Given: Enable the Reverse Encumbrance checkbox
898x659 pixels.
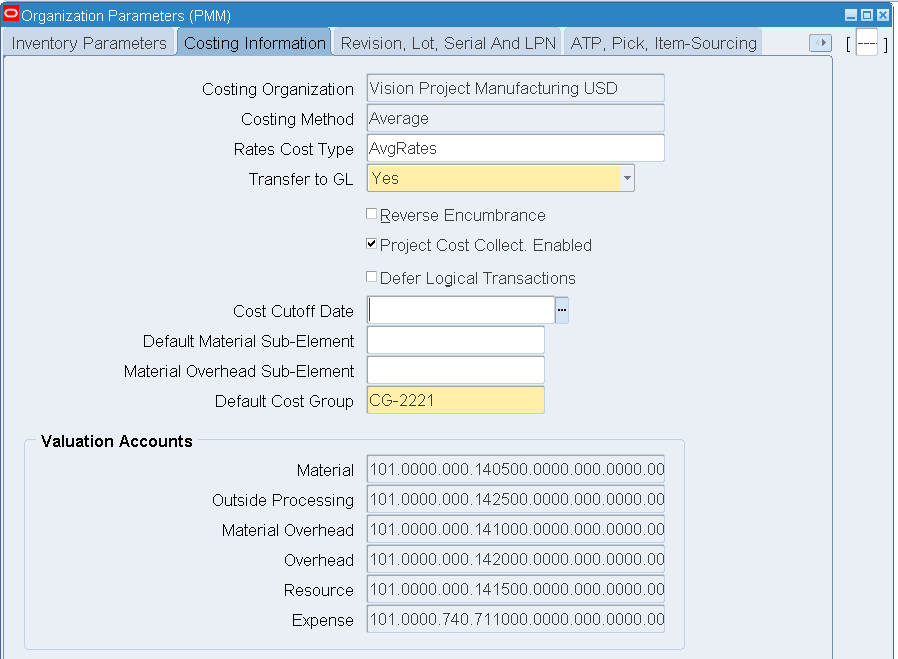Looking at the screenshot, I should (372, 214).
